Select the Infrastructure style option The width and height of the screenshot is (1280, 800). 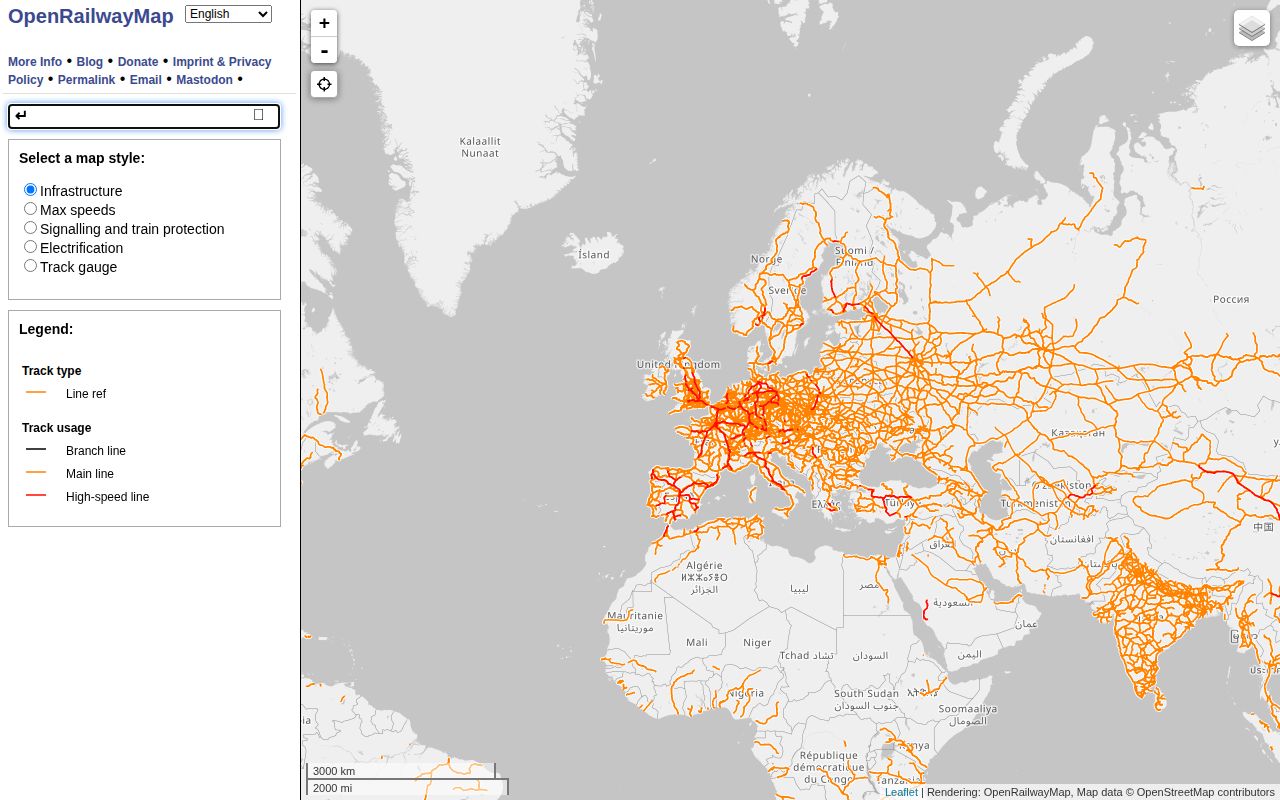click(x=30, y=189)
